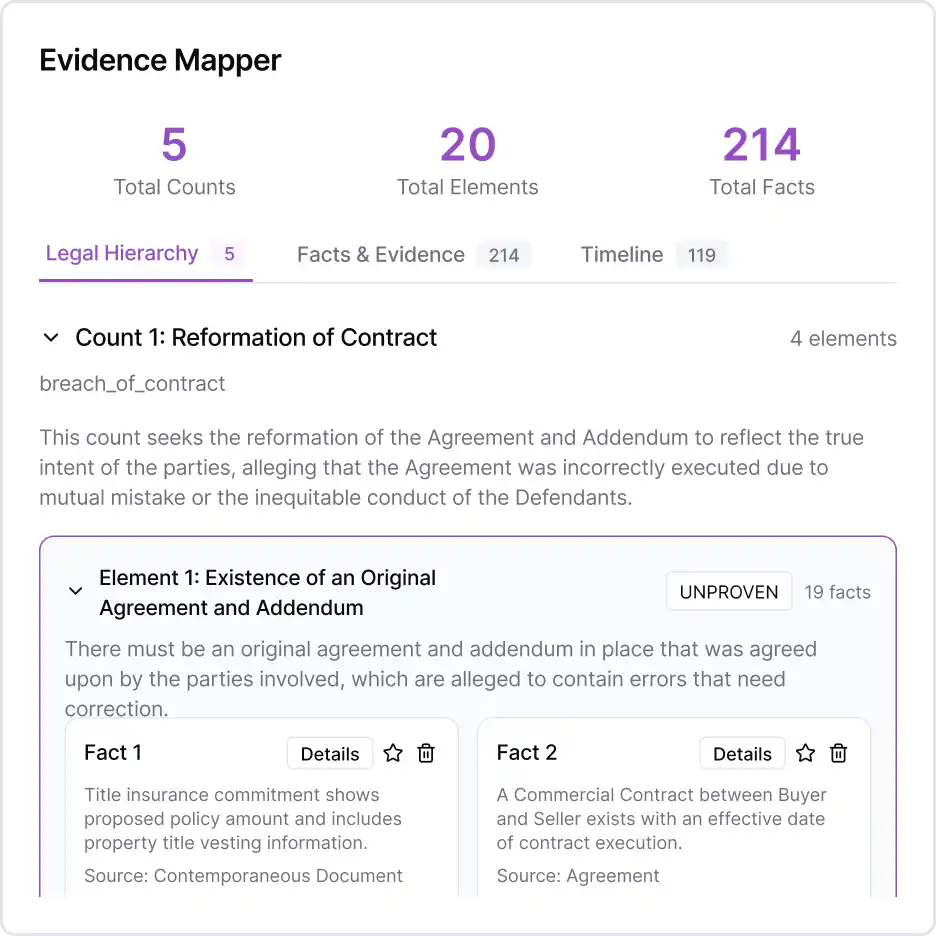Delete Fact 1 with trash icon
This screenshot has width=936, height=936.
(x=426, y=754)
